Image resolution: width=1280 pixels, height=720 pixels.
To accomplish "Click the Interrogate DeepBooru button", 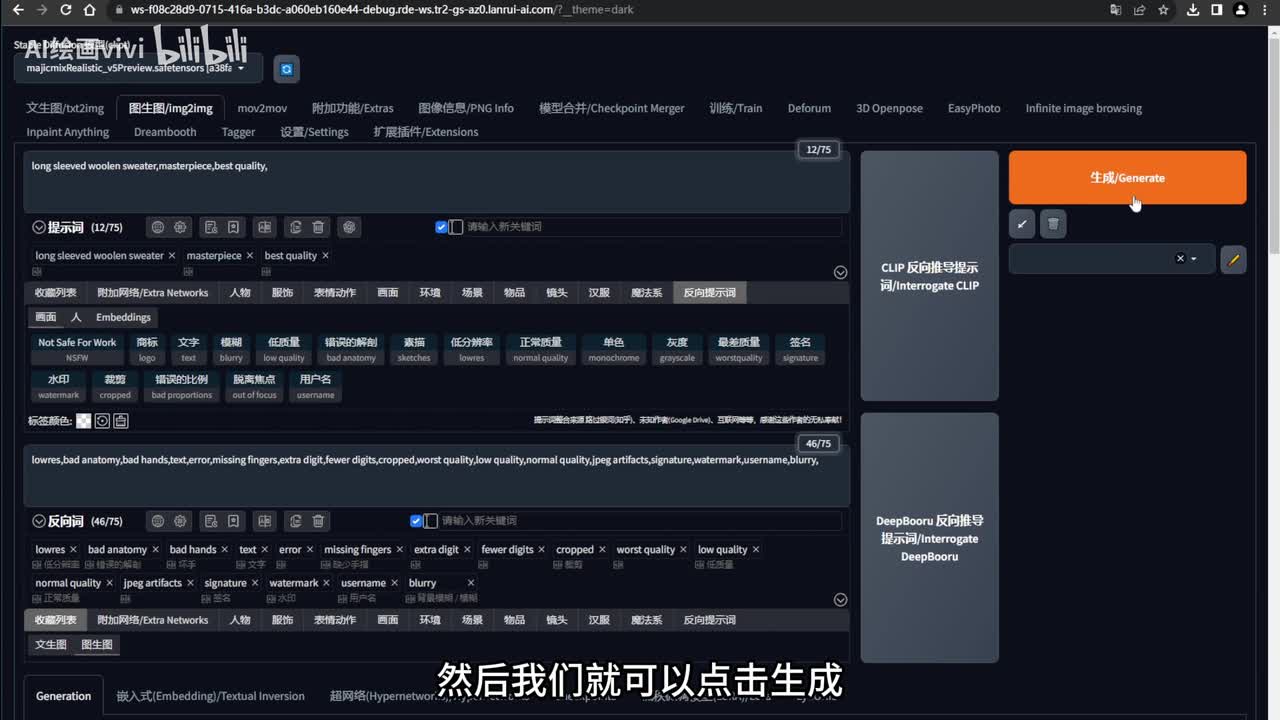I will tap(929, 538).
